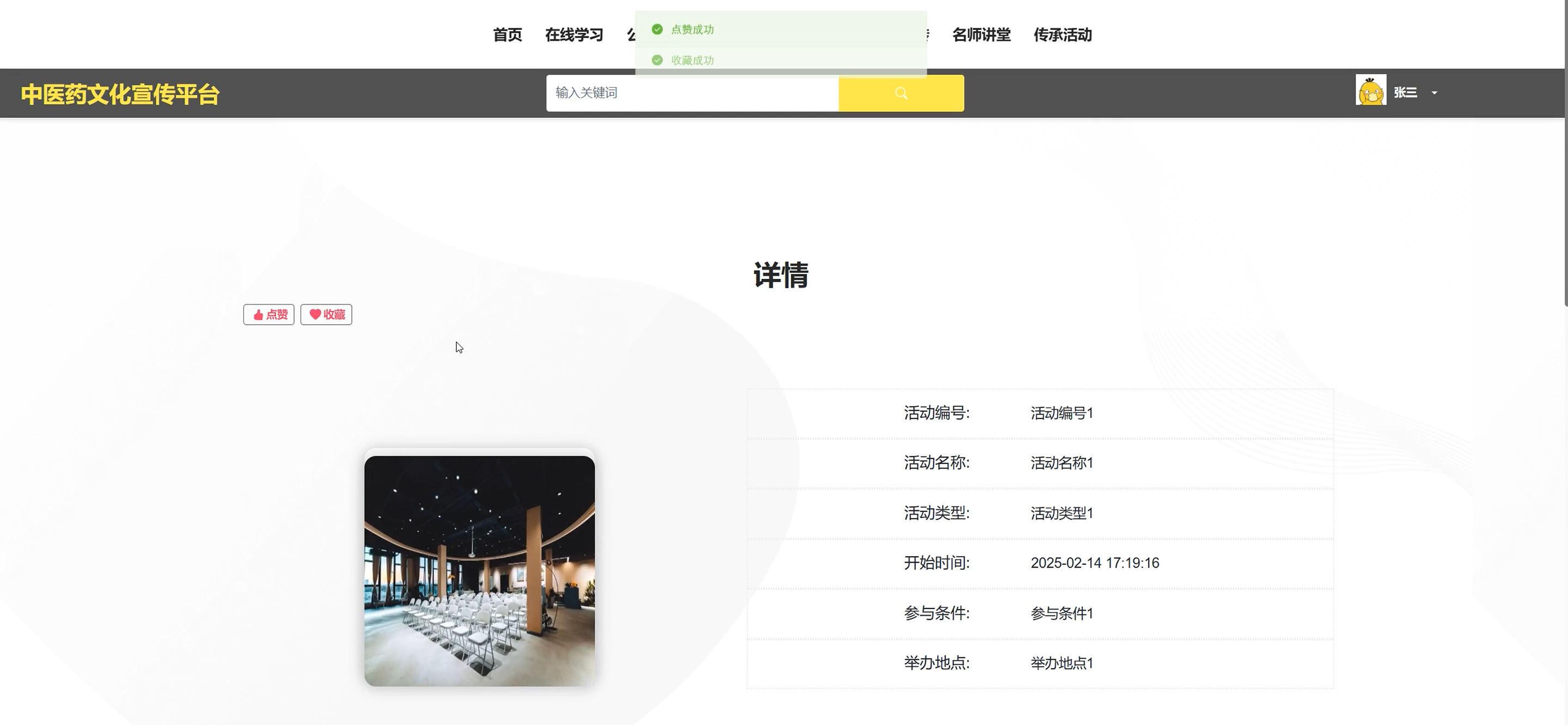Open the 在线学习 menu item
The width and height of the screenshot is (1568, 725).
tap(574, 35)
